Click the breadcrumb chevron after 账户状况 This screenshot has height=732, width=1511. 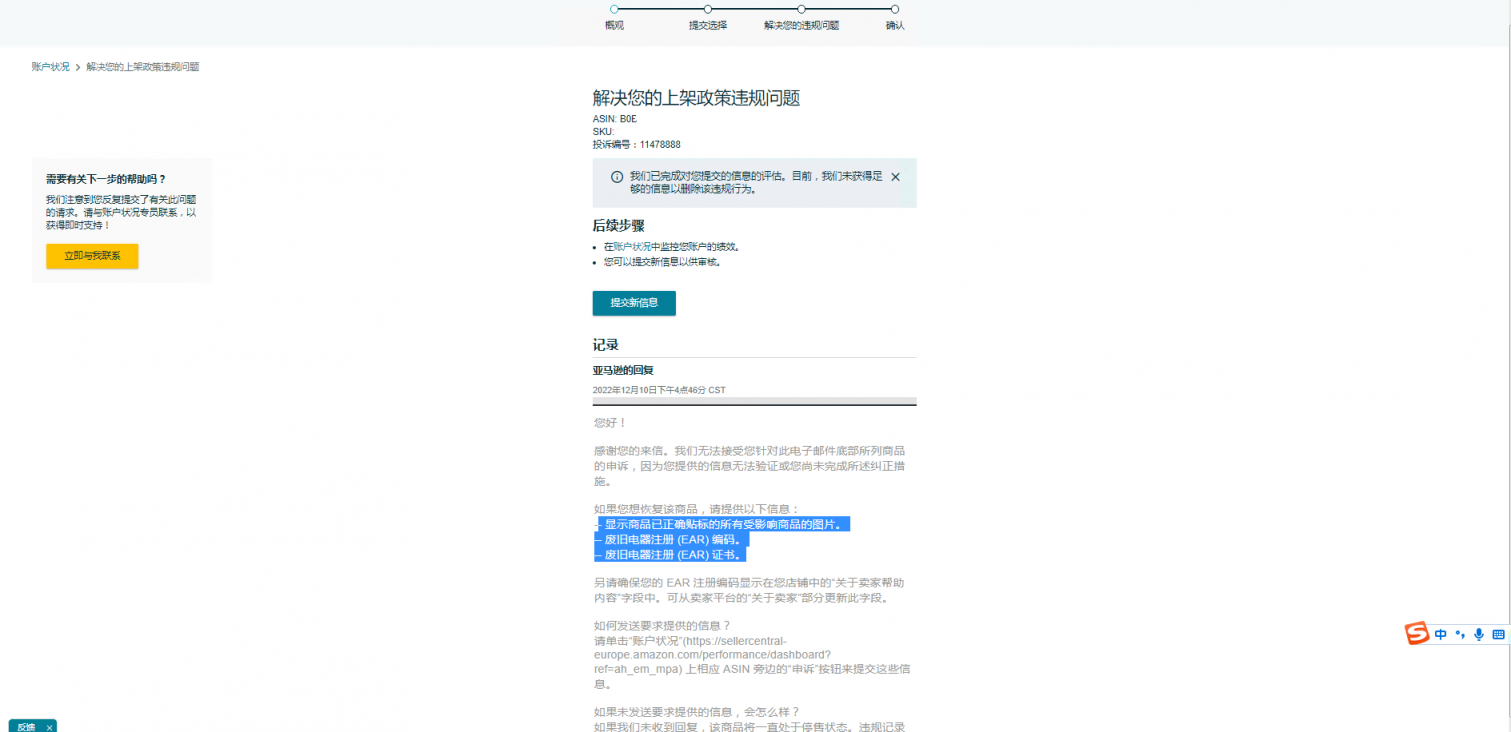78,67
